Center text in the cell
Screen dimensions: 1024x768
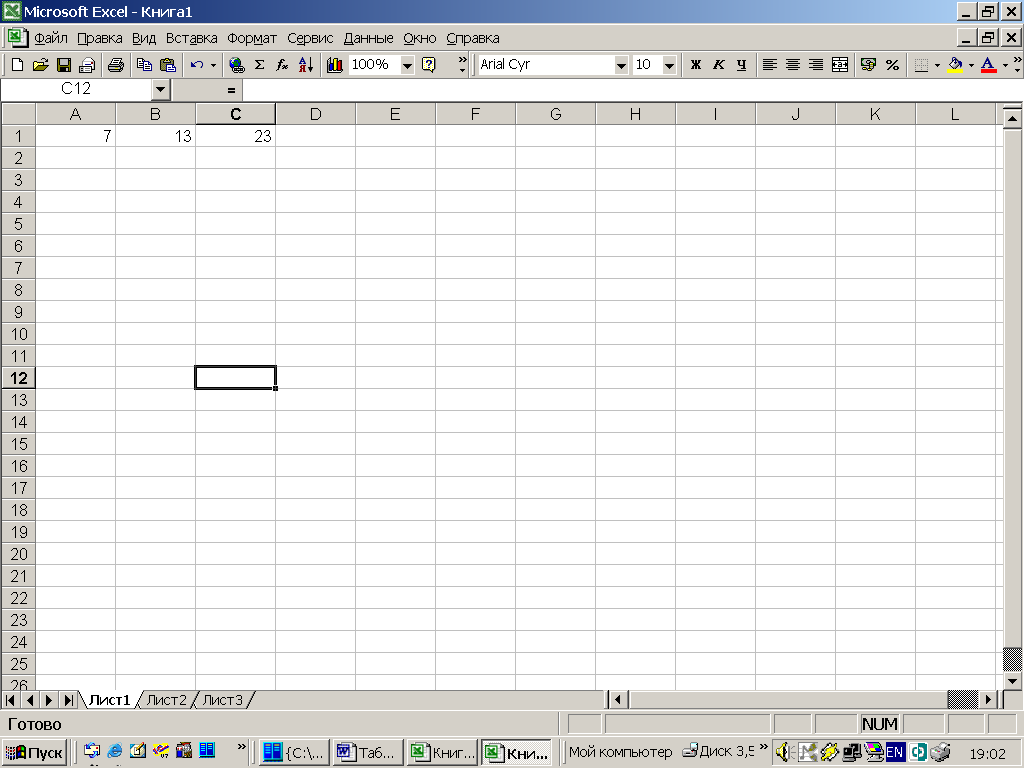tap(793, 65)
